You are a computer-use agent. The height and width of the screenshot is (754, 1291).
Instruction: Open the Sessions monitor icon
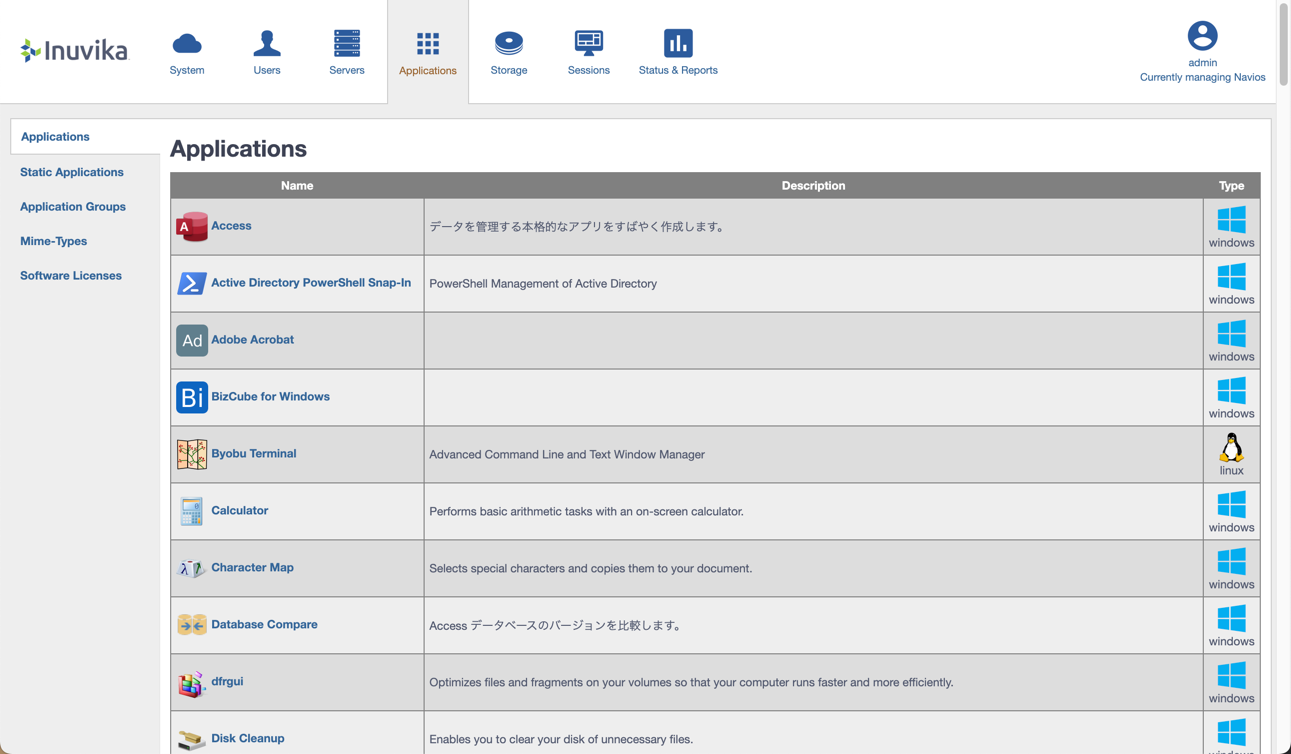coord(589,43)
